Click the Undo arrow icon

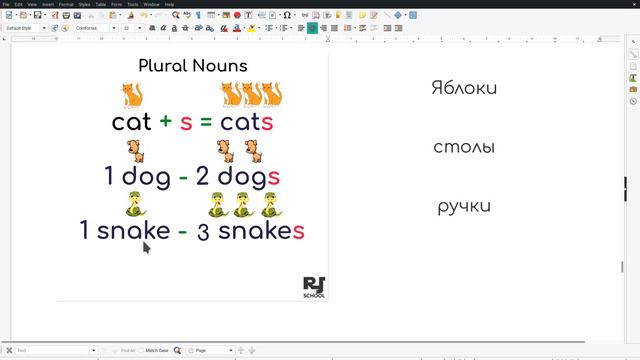coord(144,15)
